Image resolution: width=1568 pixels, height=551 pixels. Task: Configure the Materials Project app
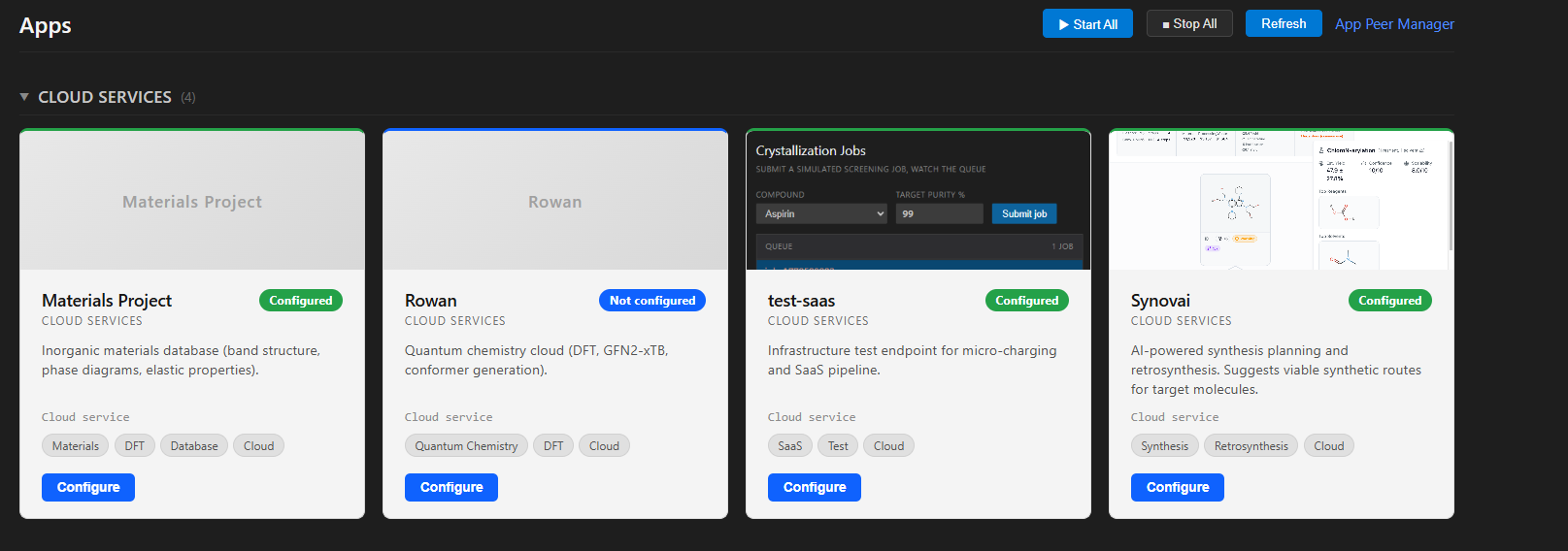pyautogui.click(x=88, y=487)
